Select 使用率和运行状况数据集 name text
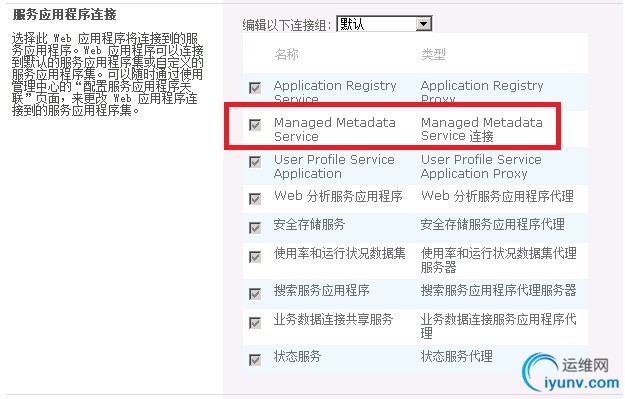The image size is (625, 399). coord(340,254)
